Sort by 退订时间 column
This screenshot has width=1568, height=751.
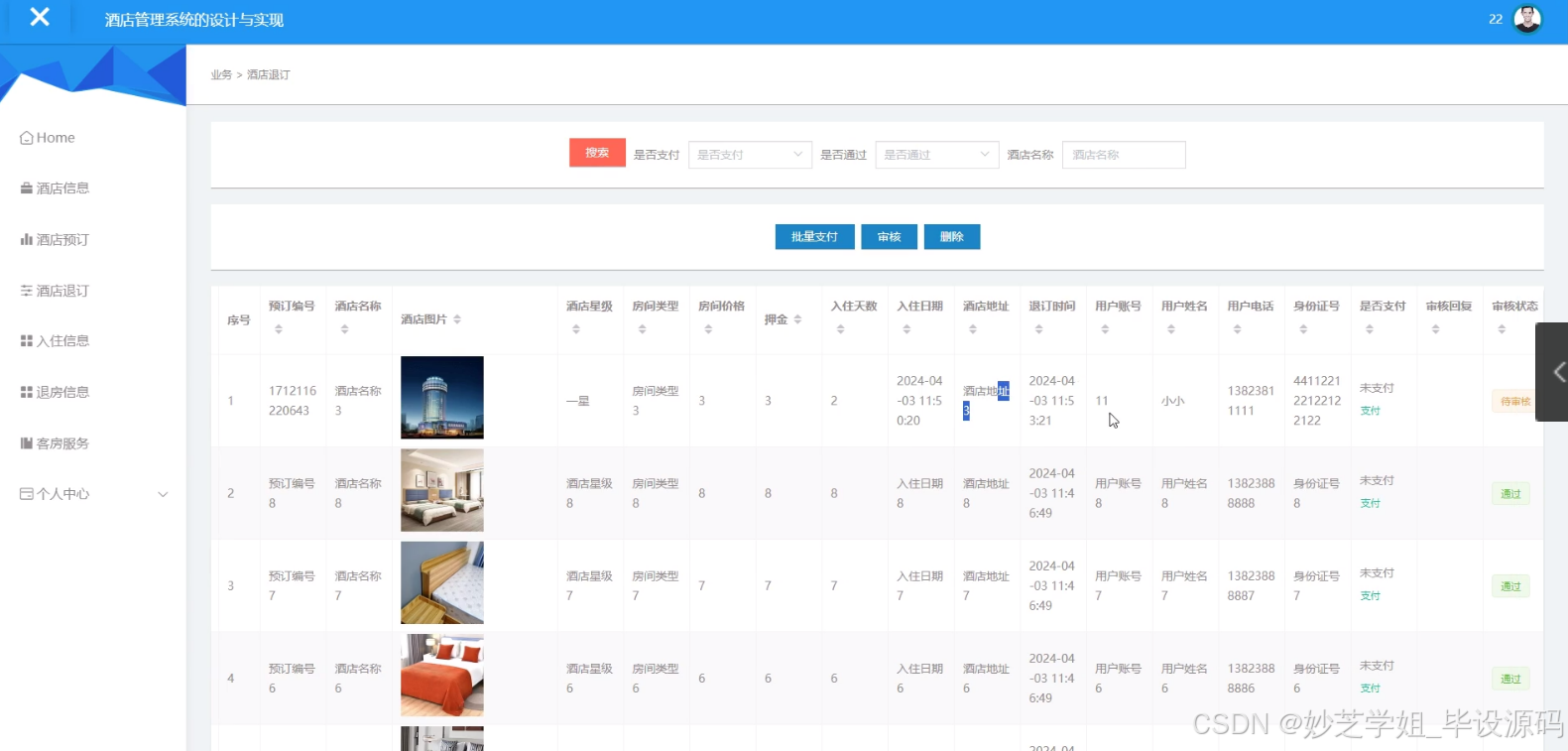pyautogui.click(x=1039, y=329)
